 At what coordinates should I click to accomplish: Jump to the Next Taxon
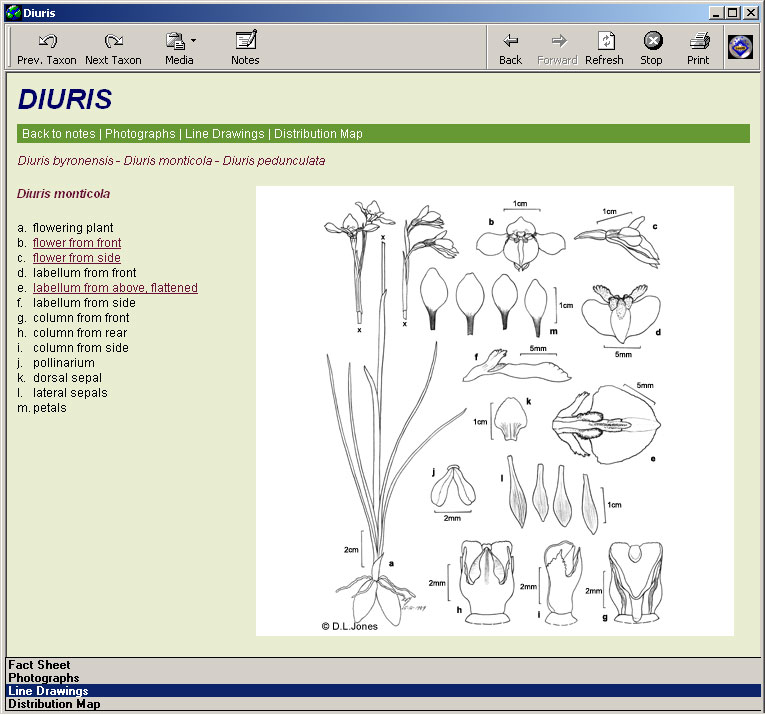(x=113, y=48)
